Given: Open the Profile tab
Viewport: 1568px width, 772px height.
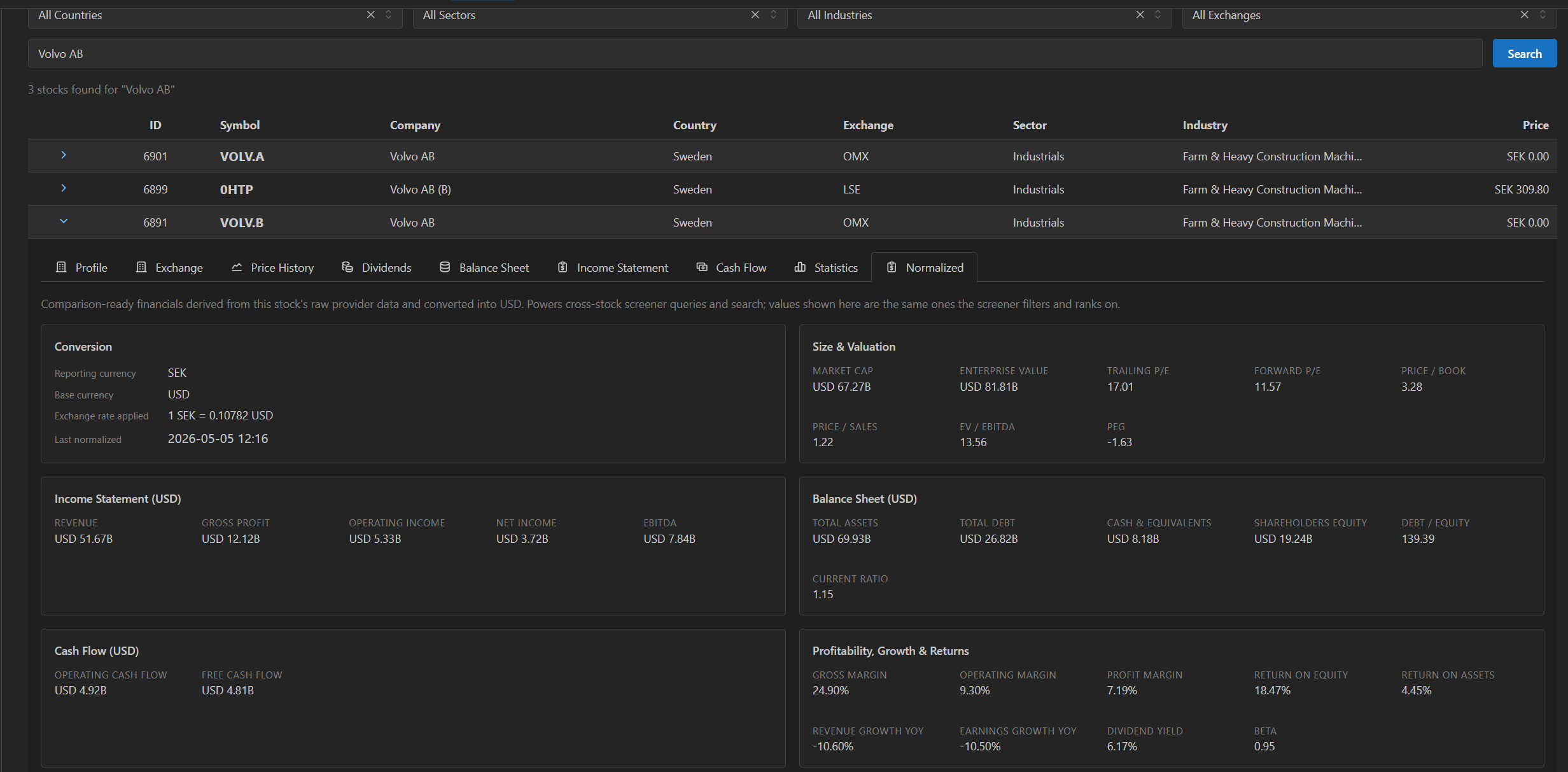Looking at the screenshot, I should (82, 268).
